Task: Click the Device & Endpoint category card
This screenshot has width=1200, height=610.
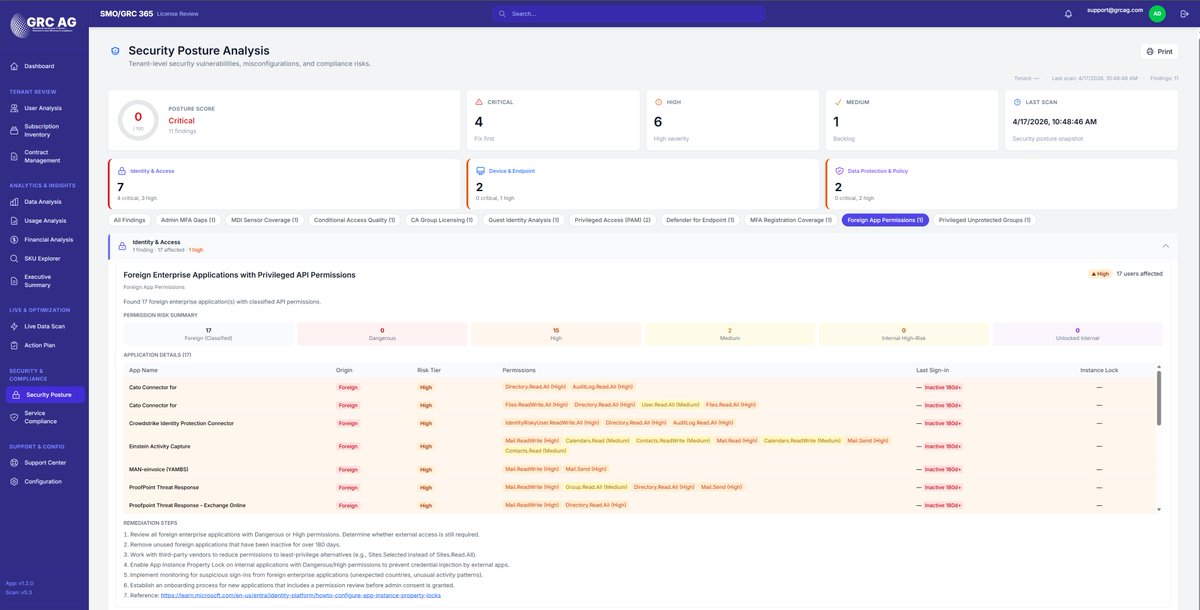Action: (643, 183)
